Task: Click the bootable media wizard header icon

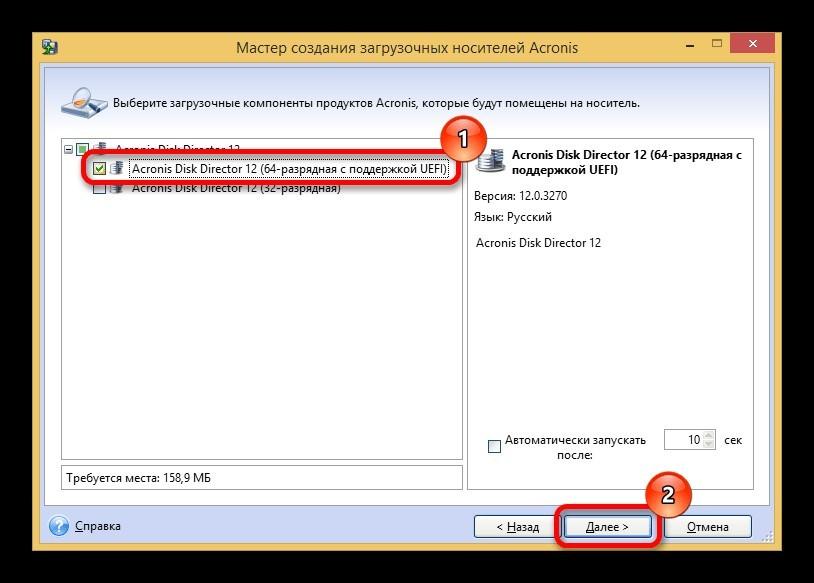Action: point(84,103)
